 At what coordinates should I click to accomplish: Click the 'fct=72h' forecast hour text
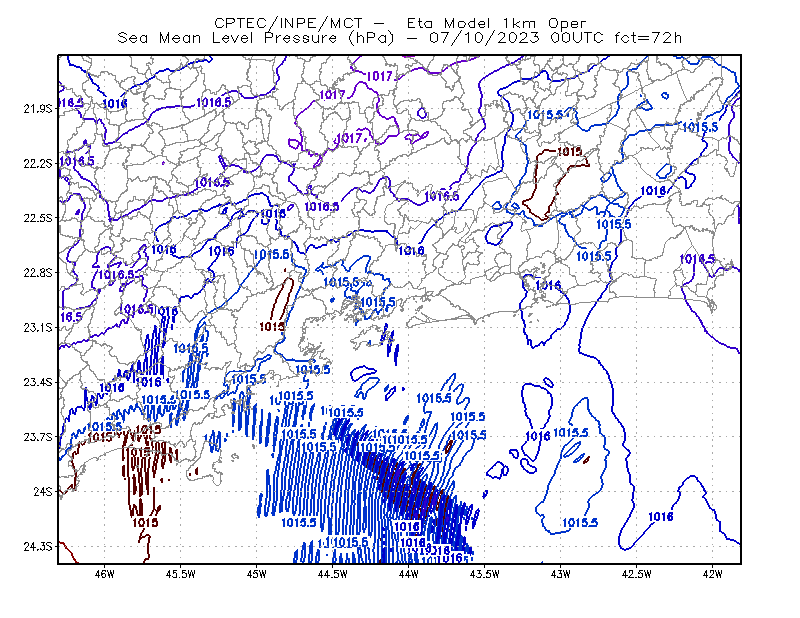pyautogui.click(x=648, y=38)
